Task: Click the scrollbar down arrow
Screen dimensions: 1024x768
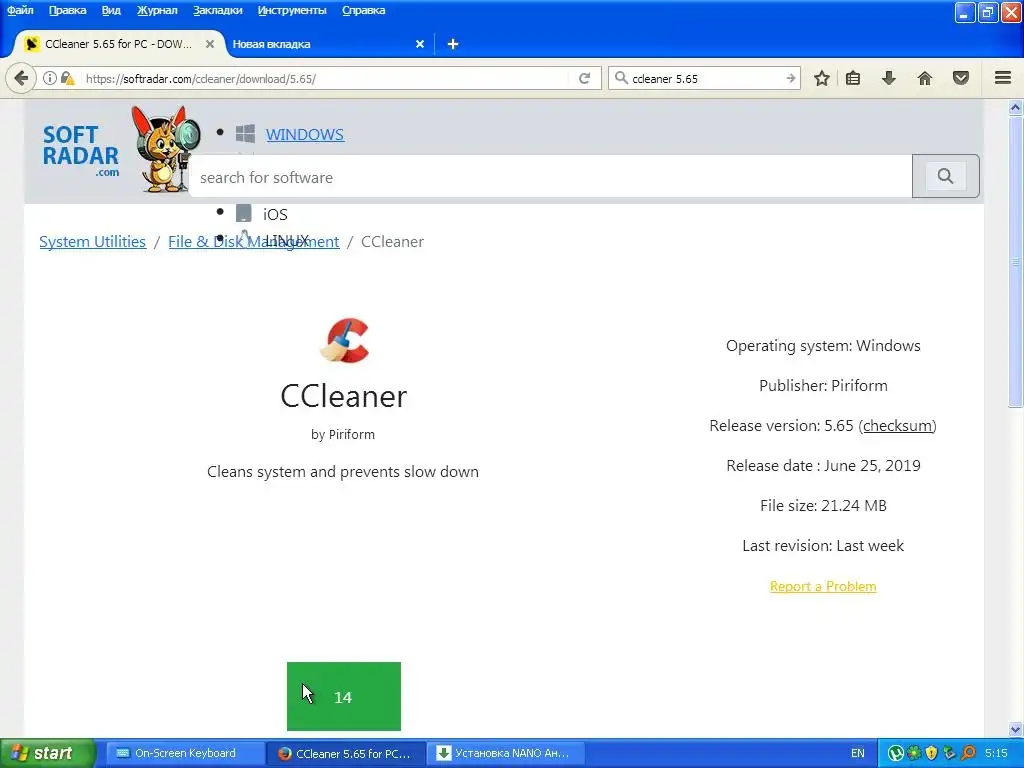Action: (x=1015, y=729)
